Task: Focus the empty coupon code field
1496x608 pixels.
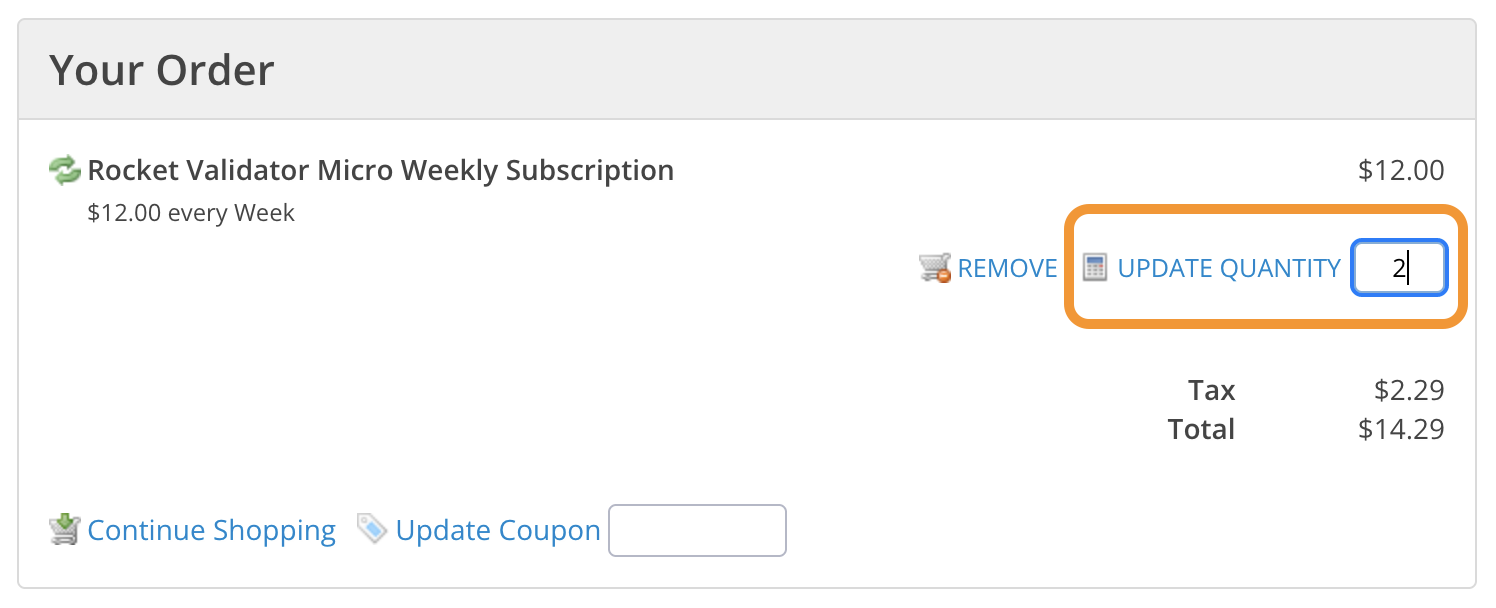Action: [698, 530]
